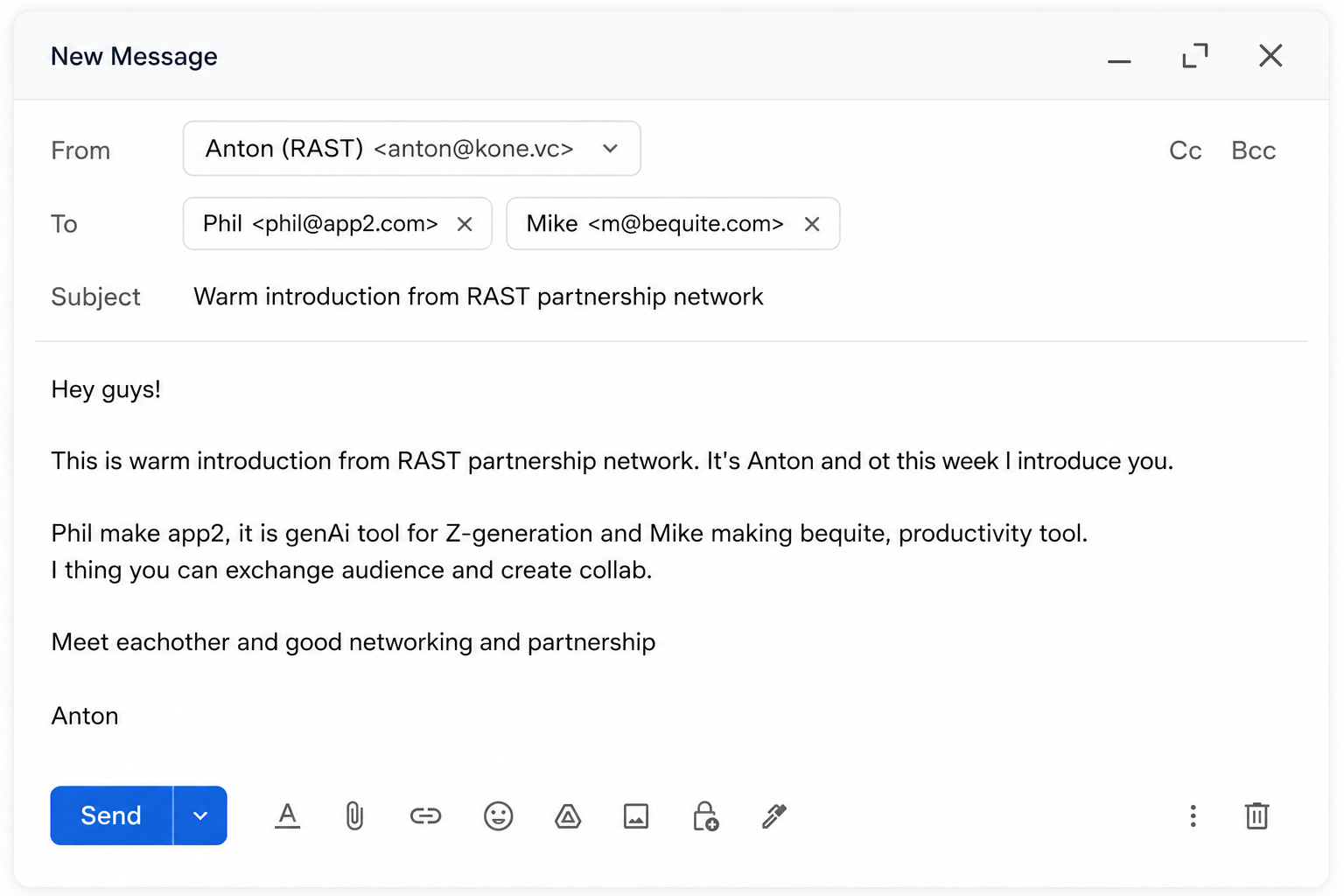Click the 'I thing you can exchange' line
The image size is (1344, 896).
tap(352, 570)
